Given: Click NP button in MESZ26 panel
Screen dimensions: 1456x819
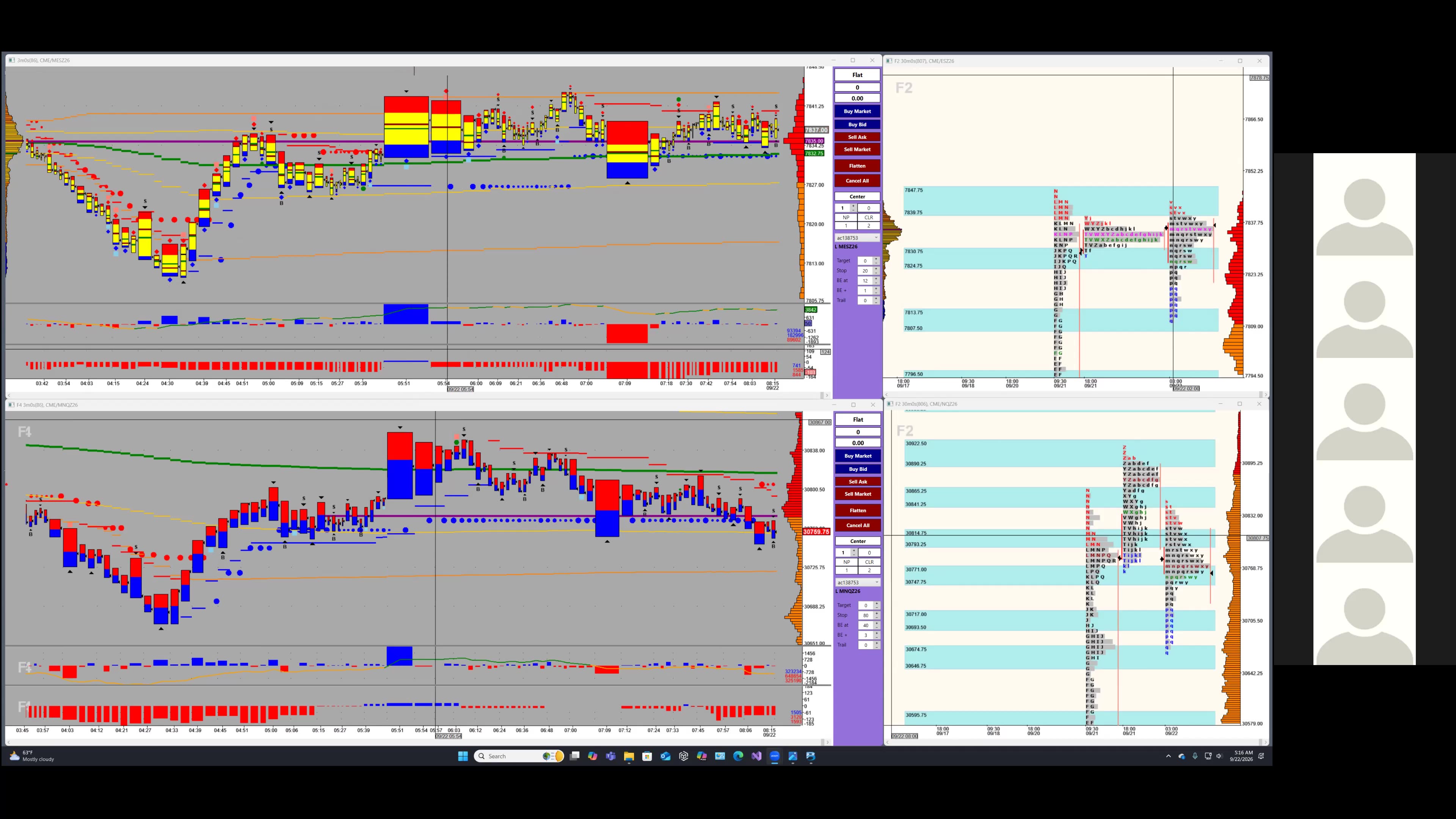Looking at the screenshot, I should 846,218.
